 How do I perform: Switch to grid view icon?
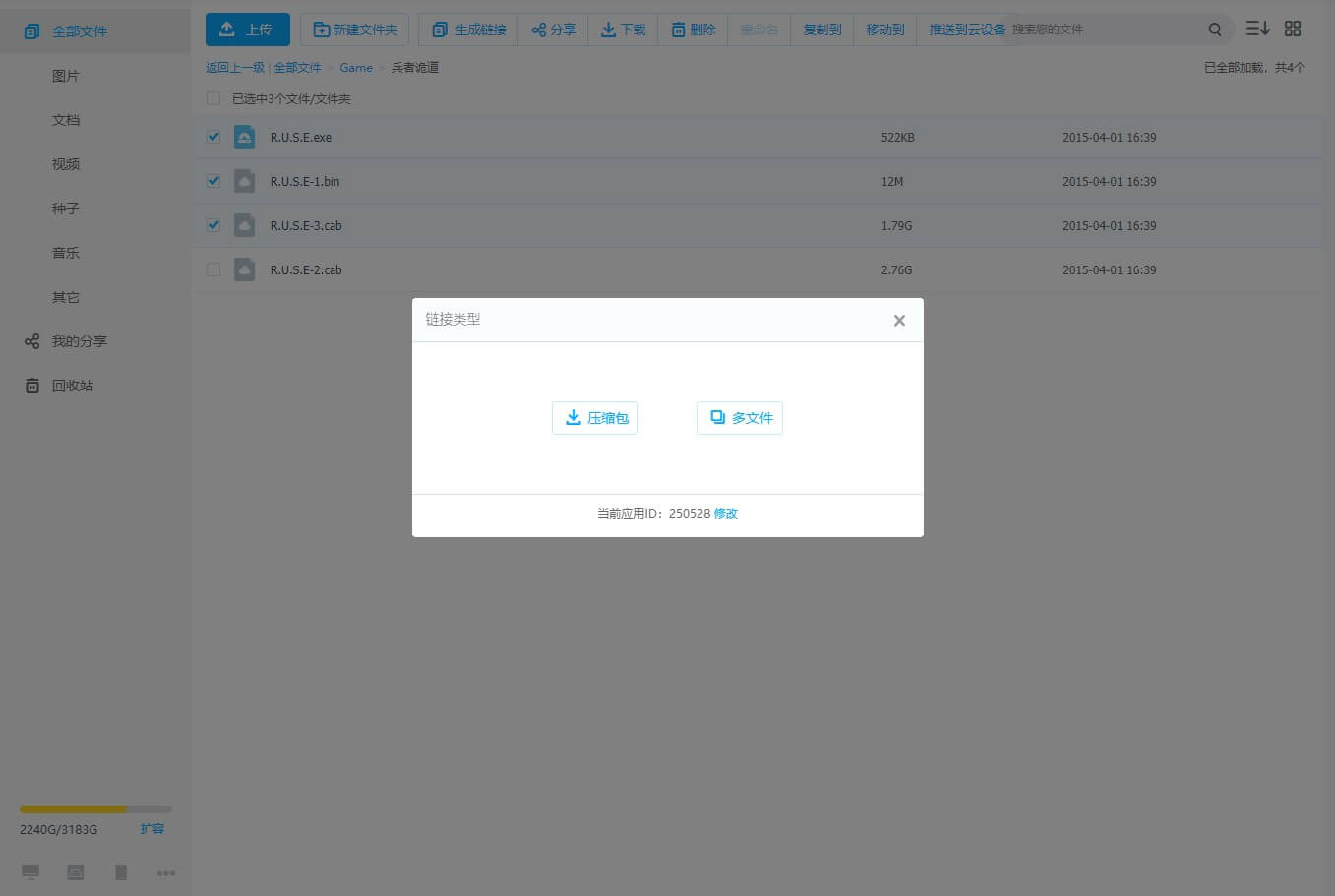[1293, 30]
